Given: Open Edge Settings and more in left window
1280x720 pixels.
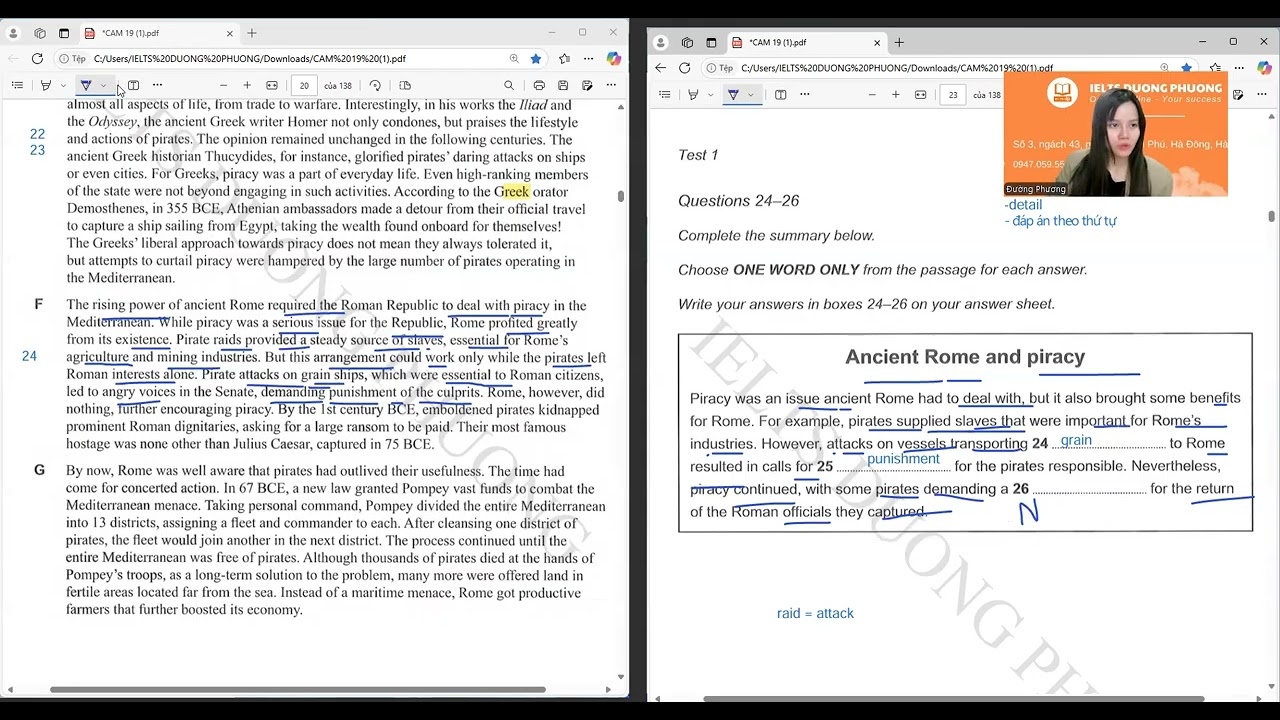Looking at the screenshot, I should [588, 59].
